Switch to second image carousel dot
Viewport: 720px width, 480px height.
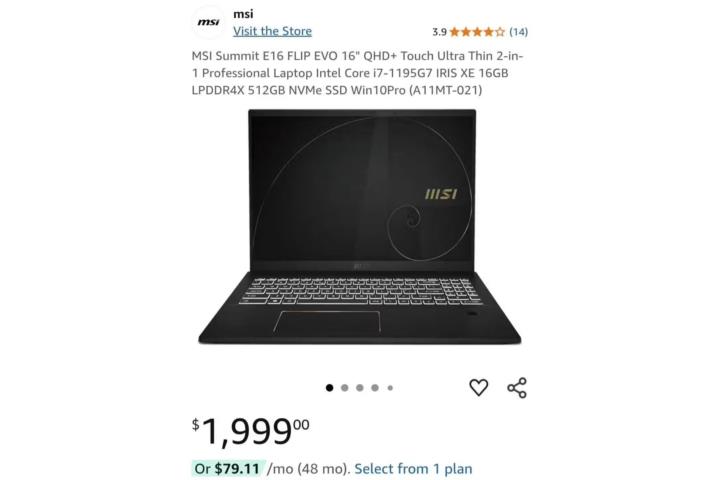pyautogui.click(x=344, y=388)
